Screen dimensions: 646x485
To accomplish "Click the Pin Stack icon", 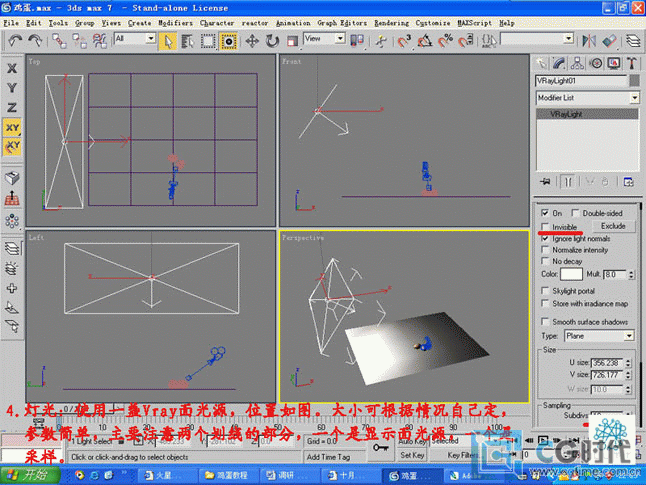I will 545,182.
